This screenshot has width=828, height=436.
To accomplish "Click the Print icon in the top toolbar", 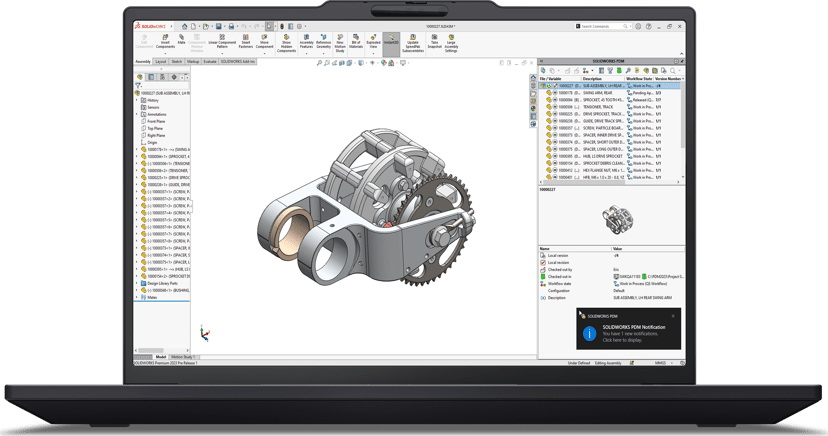I will click(x=231, y=26).
